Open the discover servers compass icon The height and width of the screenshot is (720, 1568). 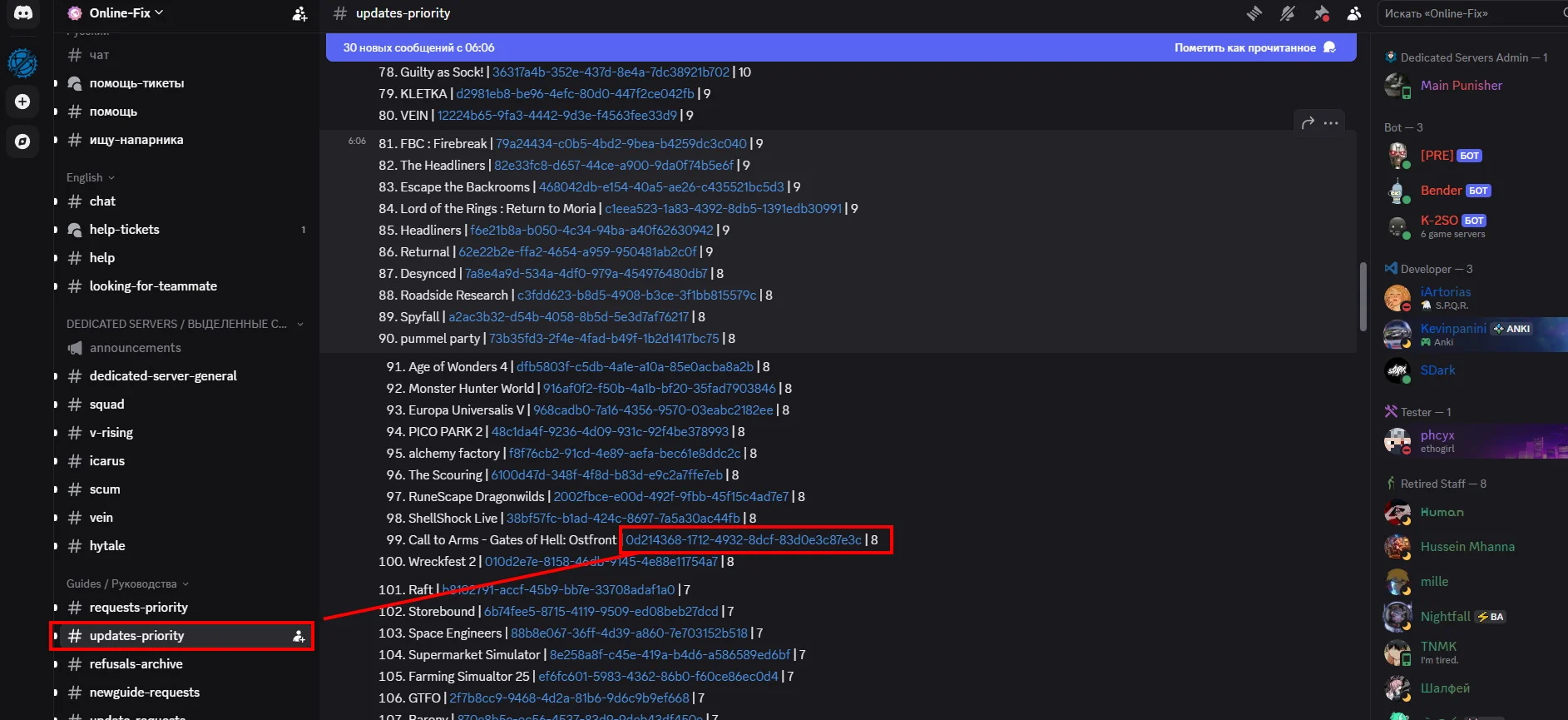[x=22, y=142]
